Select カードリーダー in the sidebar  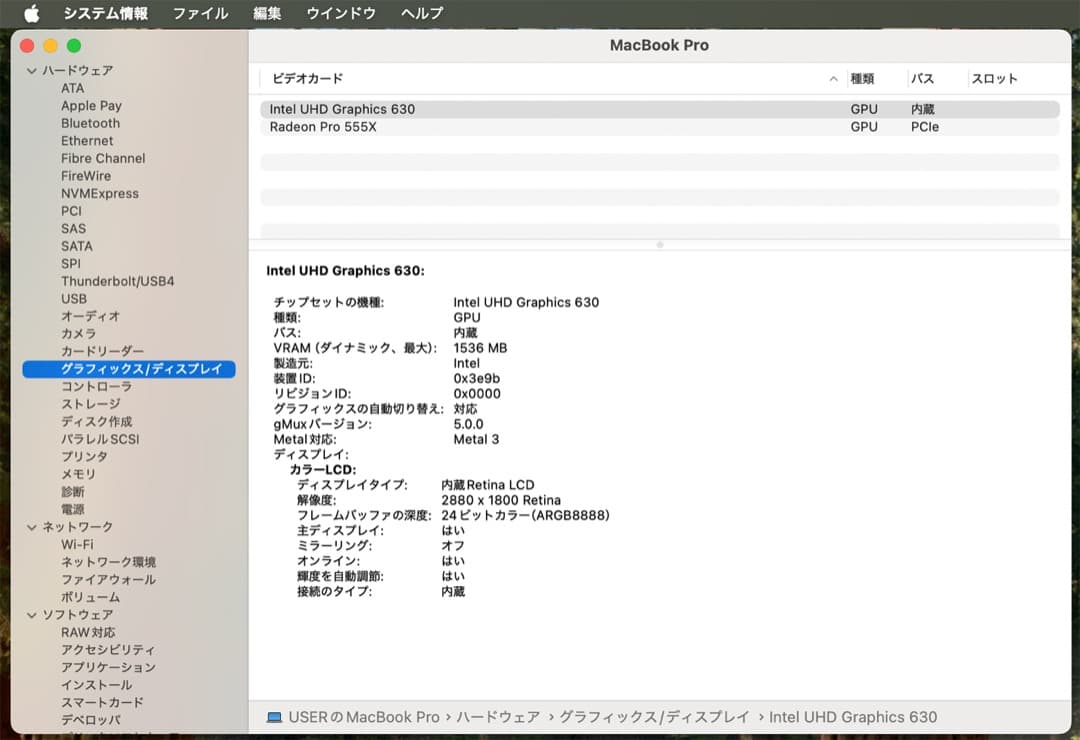point(102,351)
